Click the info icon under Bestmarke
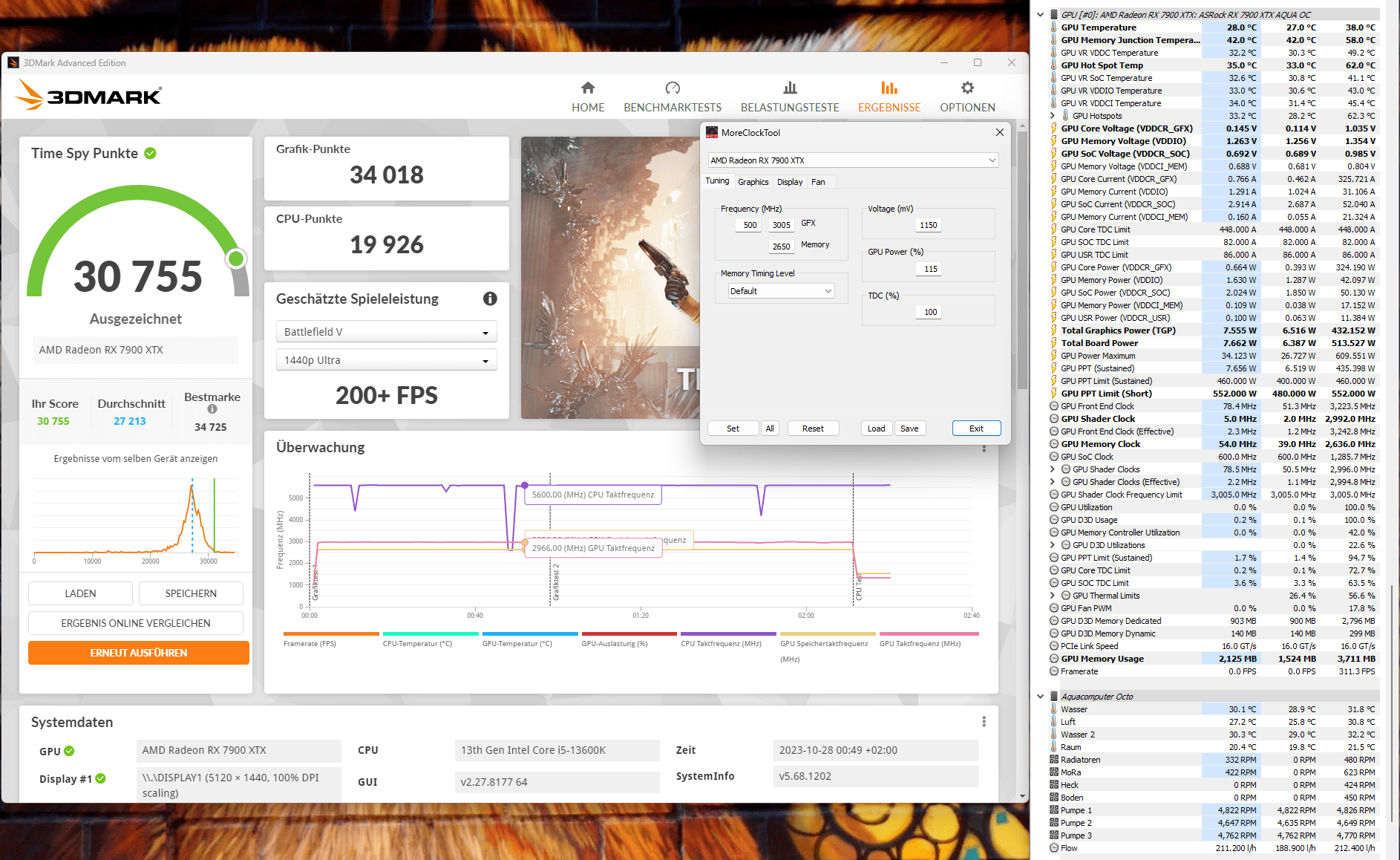Screen dimensions: 1400x860 click(212, 409)
